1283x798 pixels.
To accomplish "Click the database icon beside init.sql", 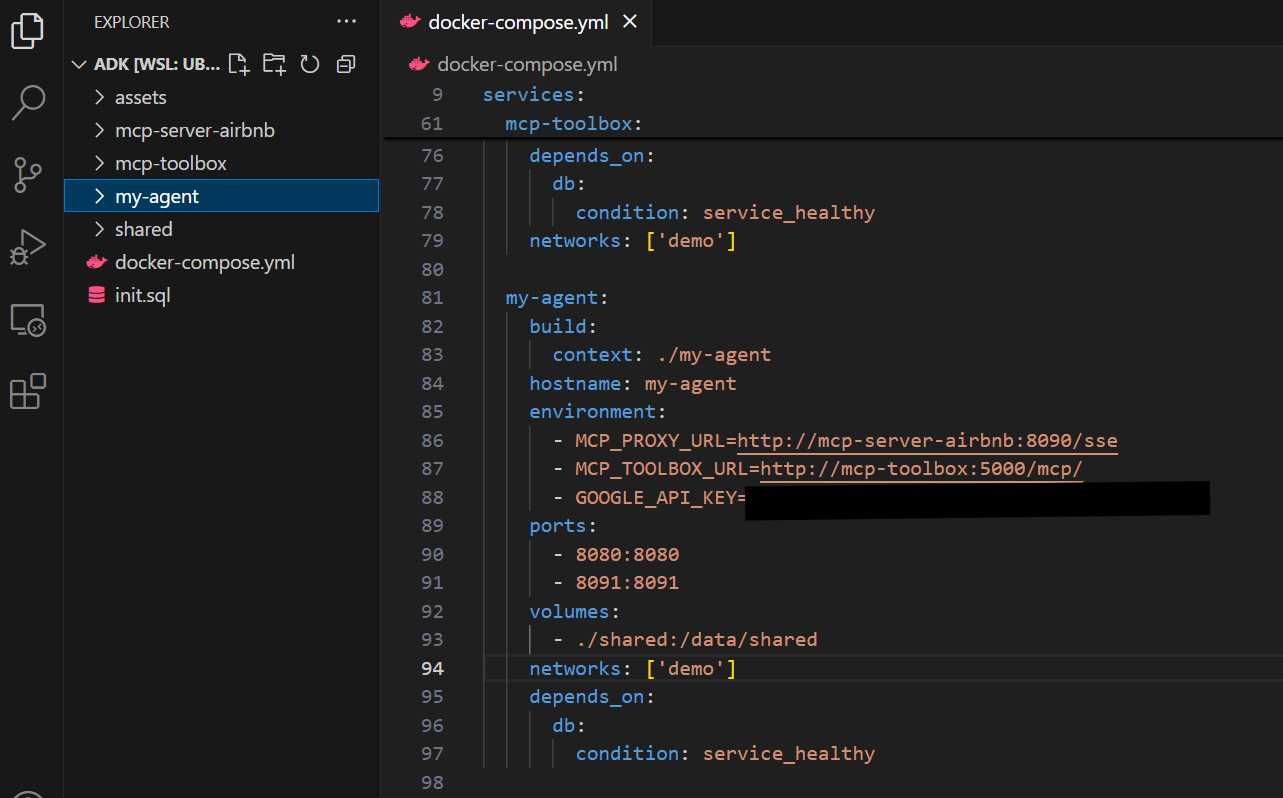I will [96, 295].
